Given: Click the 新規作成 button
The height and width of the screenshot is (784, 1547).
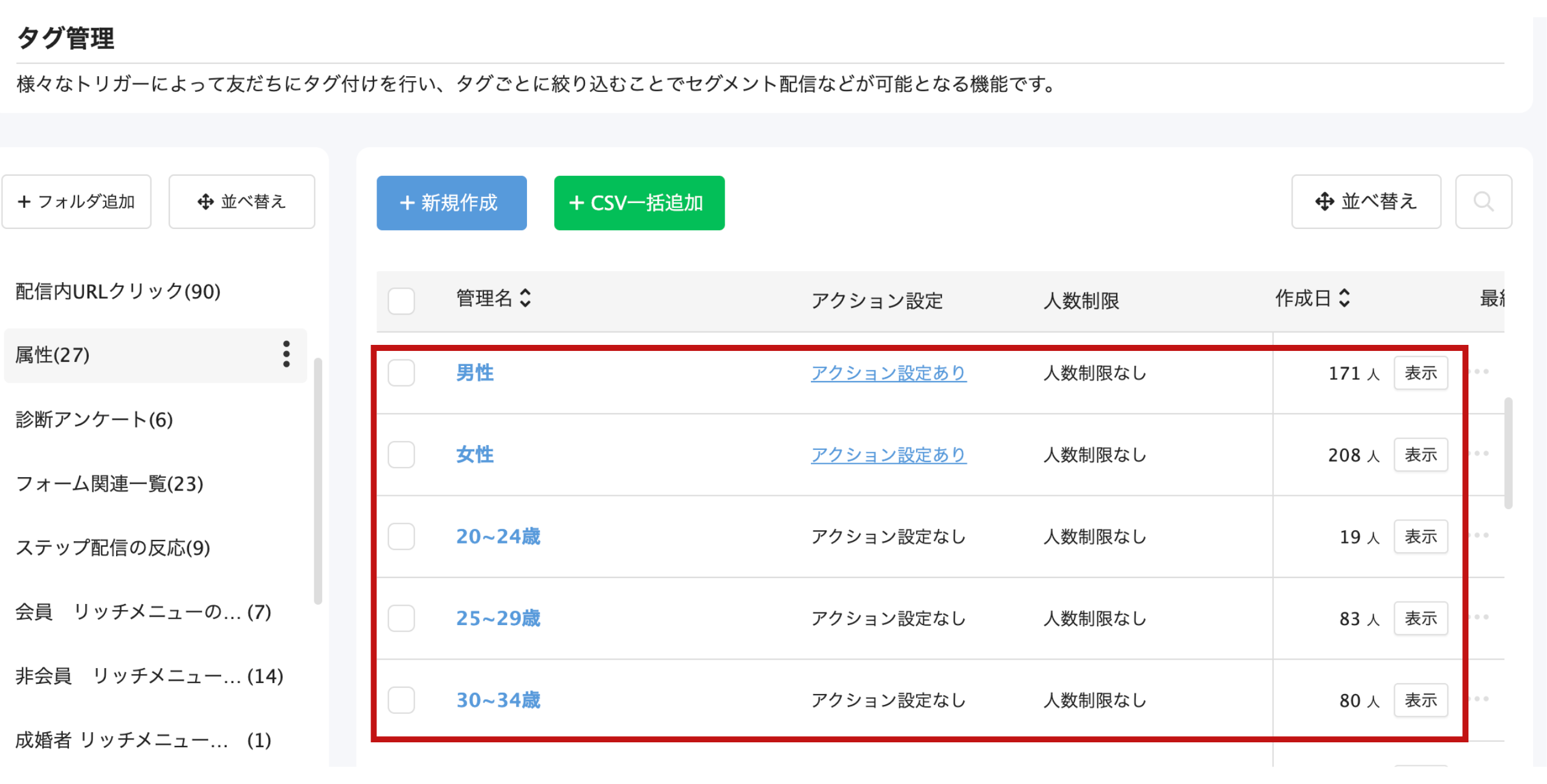Looking at the screenshot, I should coord(451,203).
